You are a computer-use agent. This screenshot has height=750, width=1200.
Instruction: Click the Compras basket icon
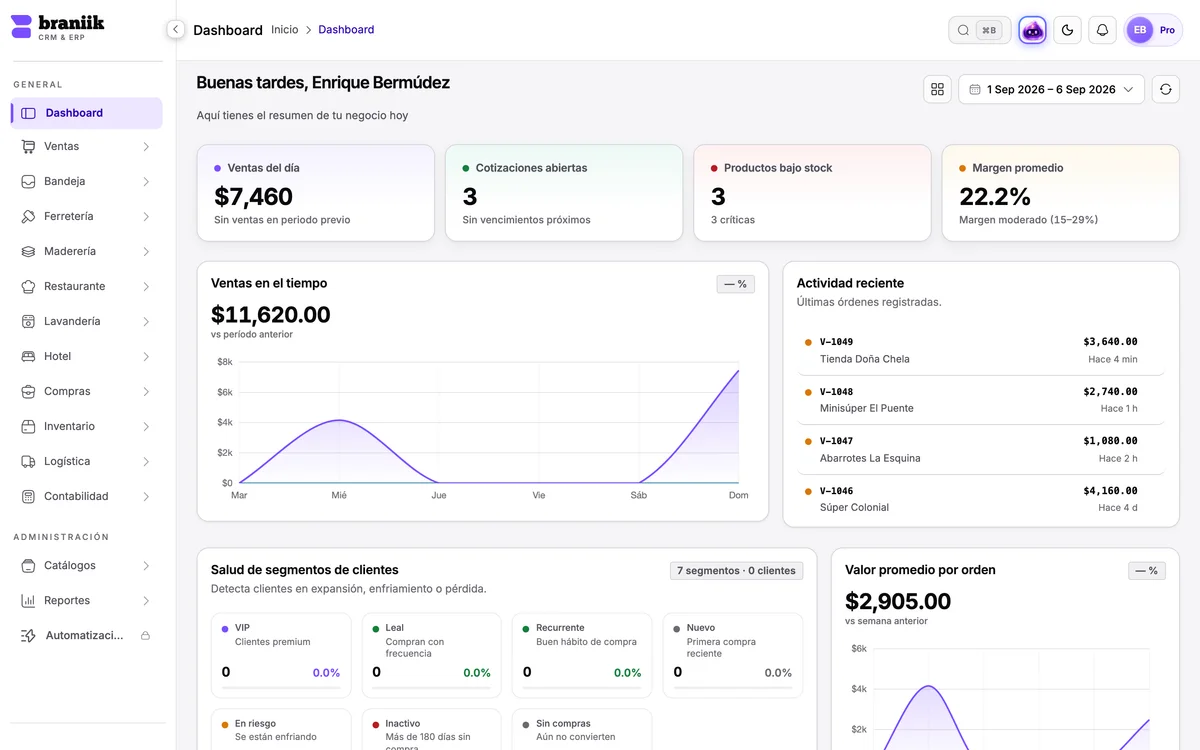click(x=28, y=391)
